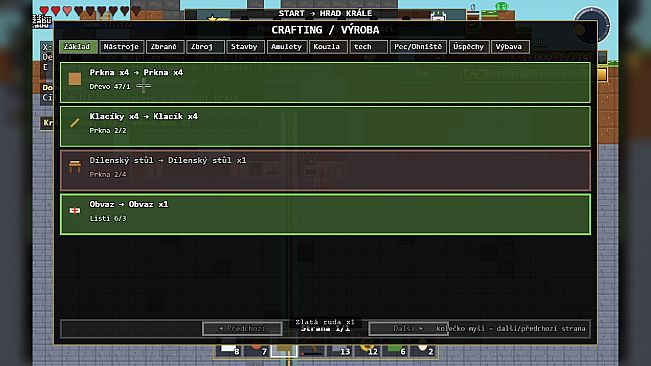This screenshot has height=366, width=651.
Task: Select hotbar slot with count 6
Action: pos(395,351)
